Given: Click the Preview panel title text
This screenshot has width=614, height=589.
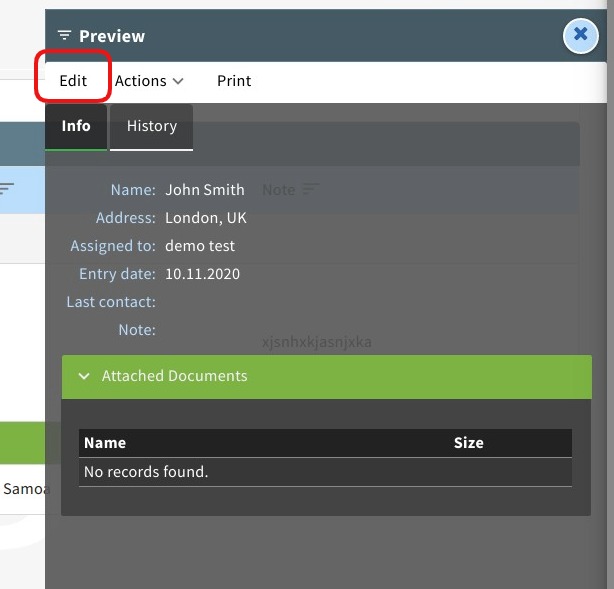Looking at the screenshot, I should point(112,36).
